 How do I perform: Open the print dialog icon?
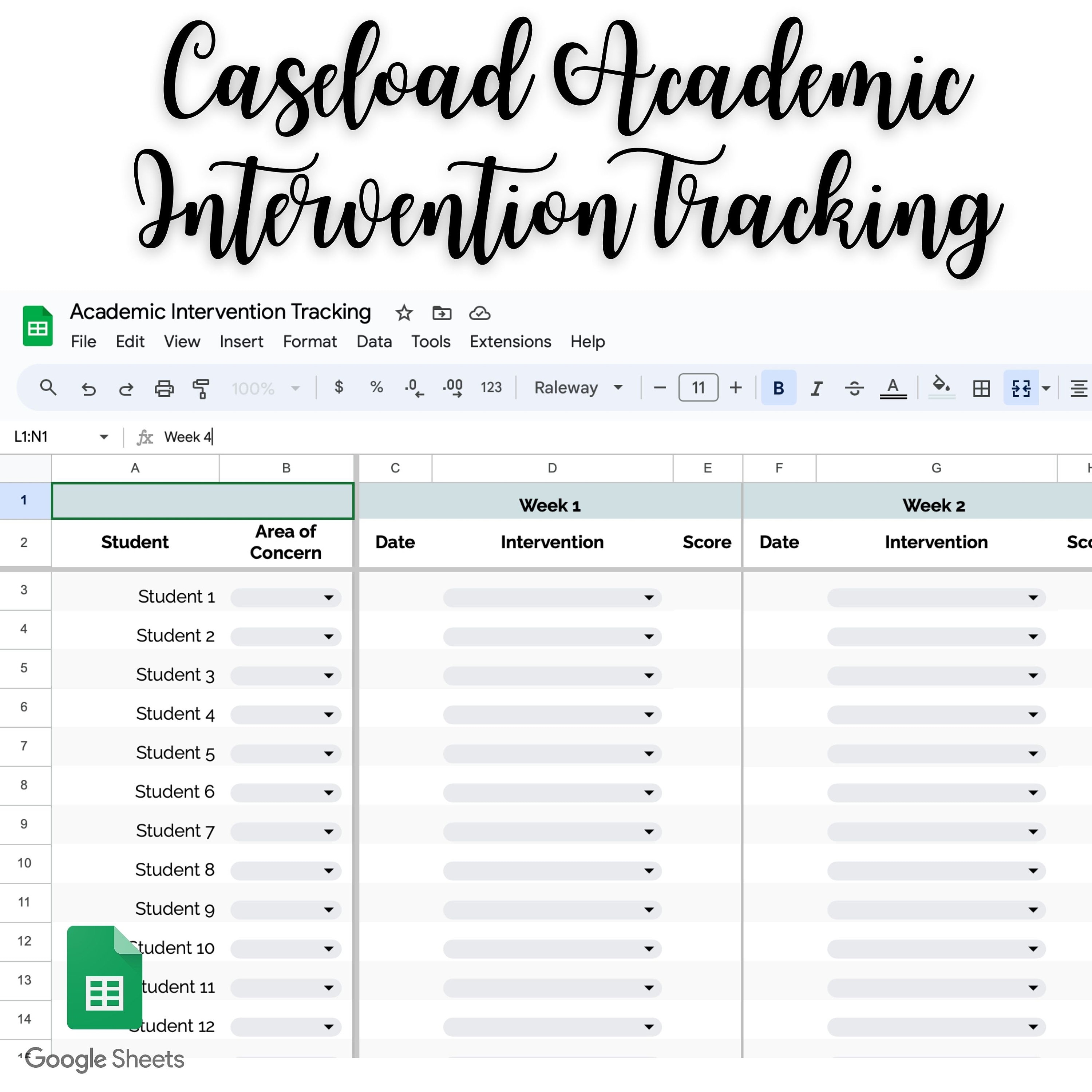click(164, 388)
